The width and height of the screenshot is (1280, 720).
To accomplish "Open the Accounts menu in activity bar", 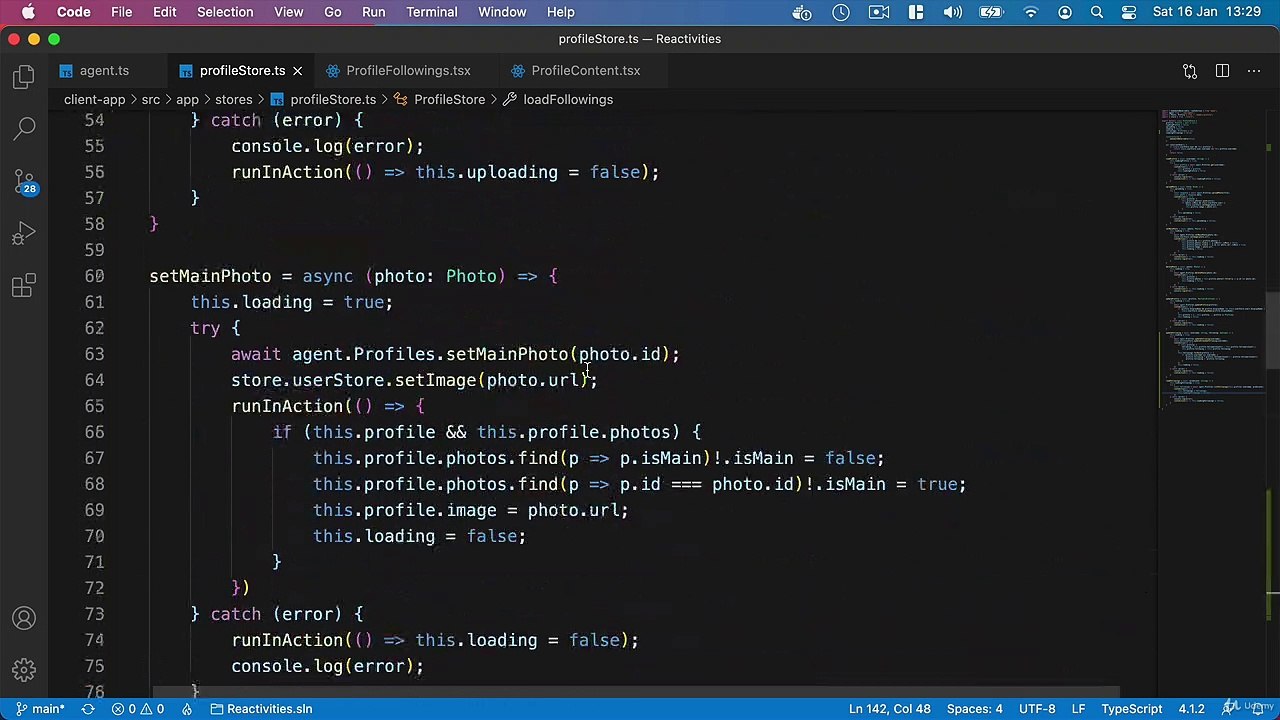I will (24, 618).
